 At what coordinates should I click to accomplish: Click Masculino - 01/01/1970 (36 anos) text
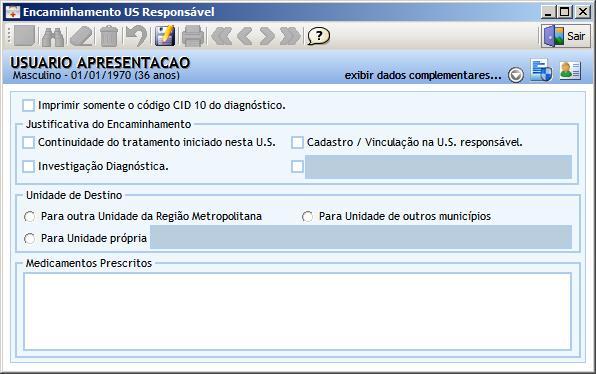coord(96,75)
